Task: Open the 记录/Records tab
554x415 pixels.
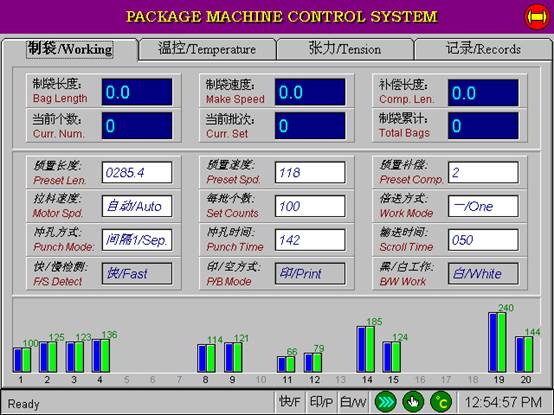Action: point(483,49)
